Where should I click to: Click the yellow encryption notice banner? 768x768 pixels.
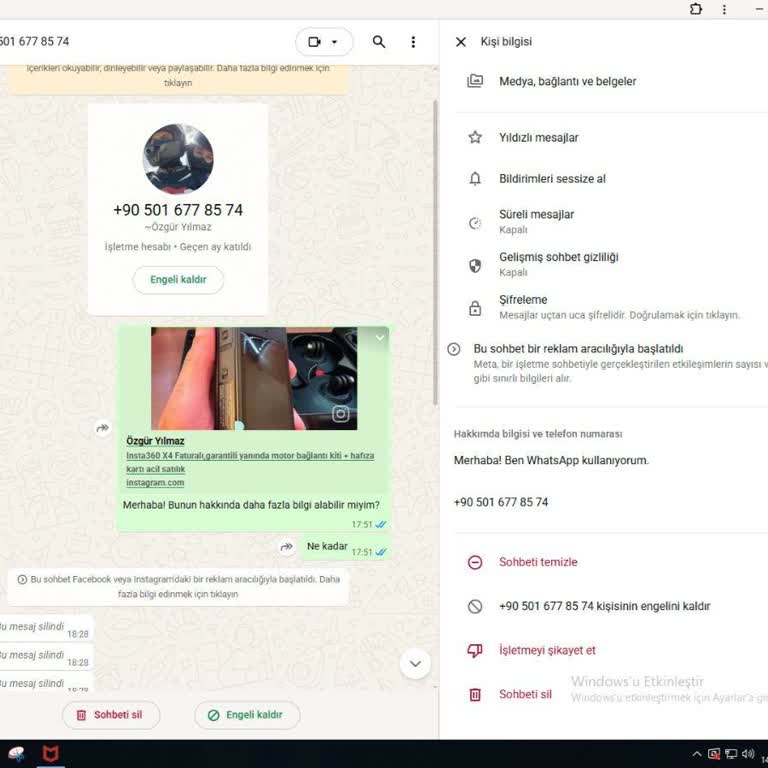tap(178, 78)
